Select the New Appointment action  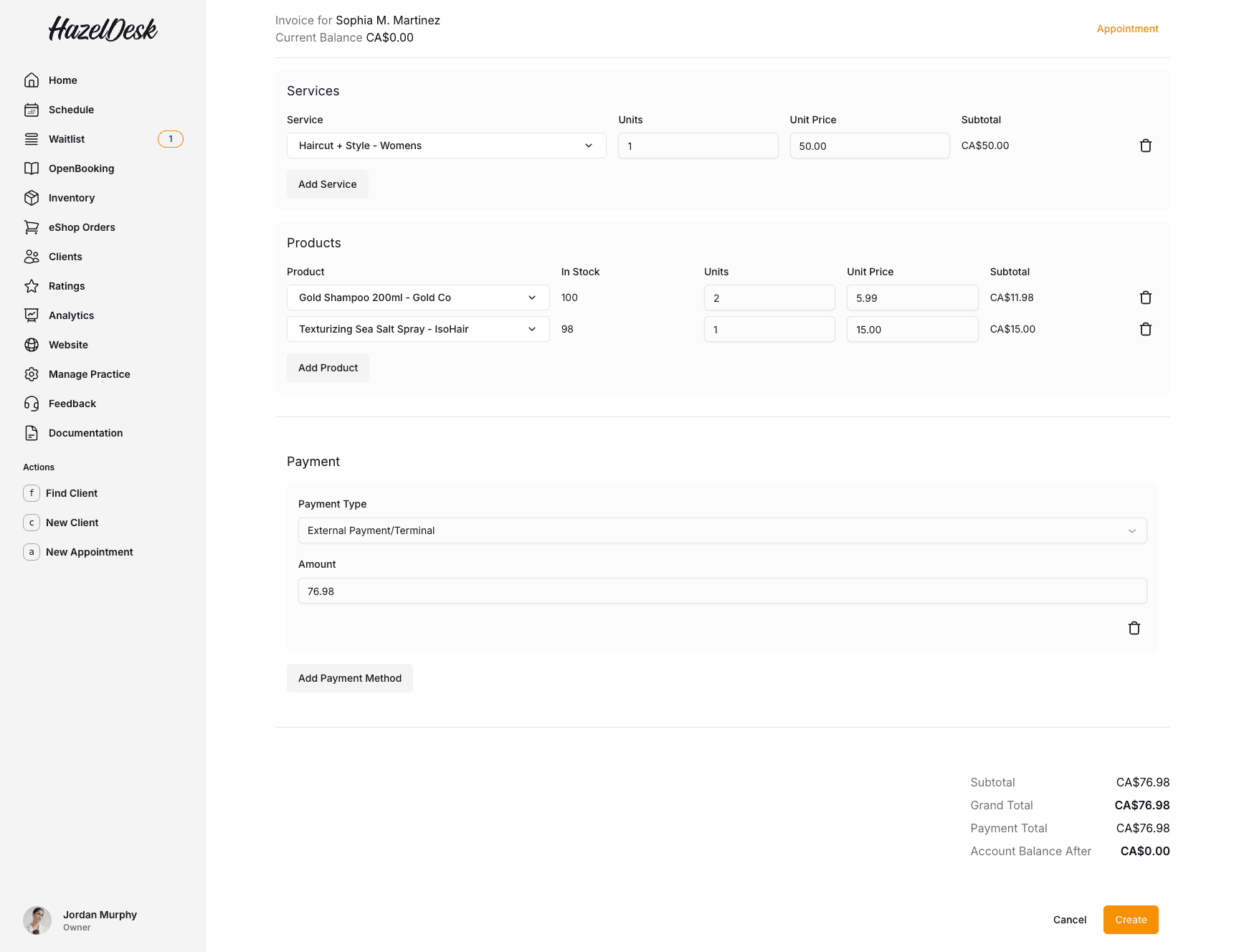coord(89,552)
